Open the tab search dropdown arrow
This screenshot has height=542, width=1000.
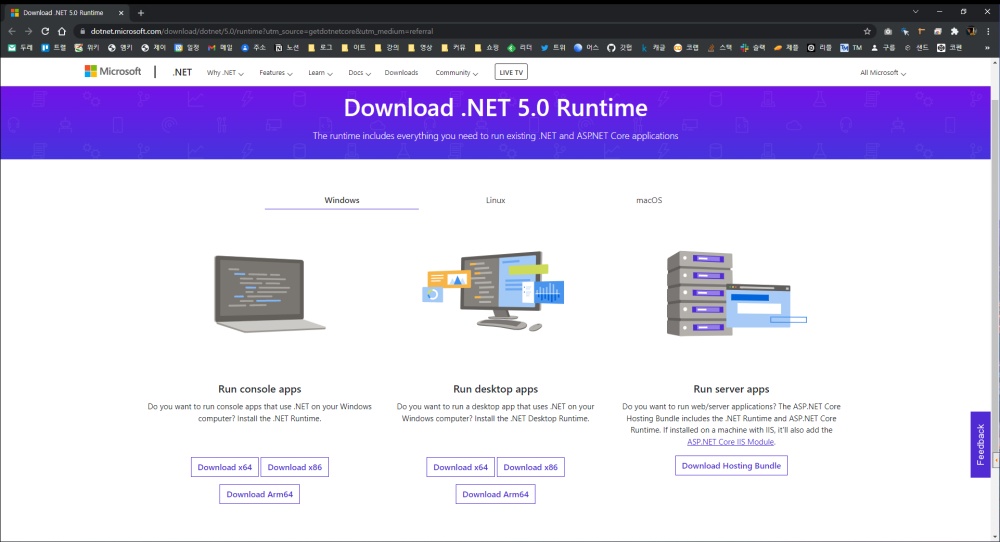916,11
